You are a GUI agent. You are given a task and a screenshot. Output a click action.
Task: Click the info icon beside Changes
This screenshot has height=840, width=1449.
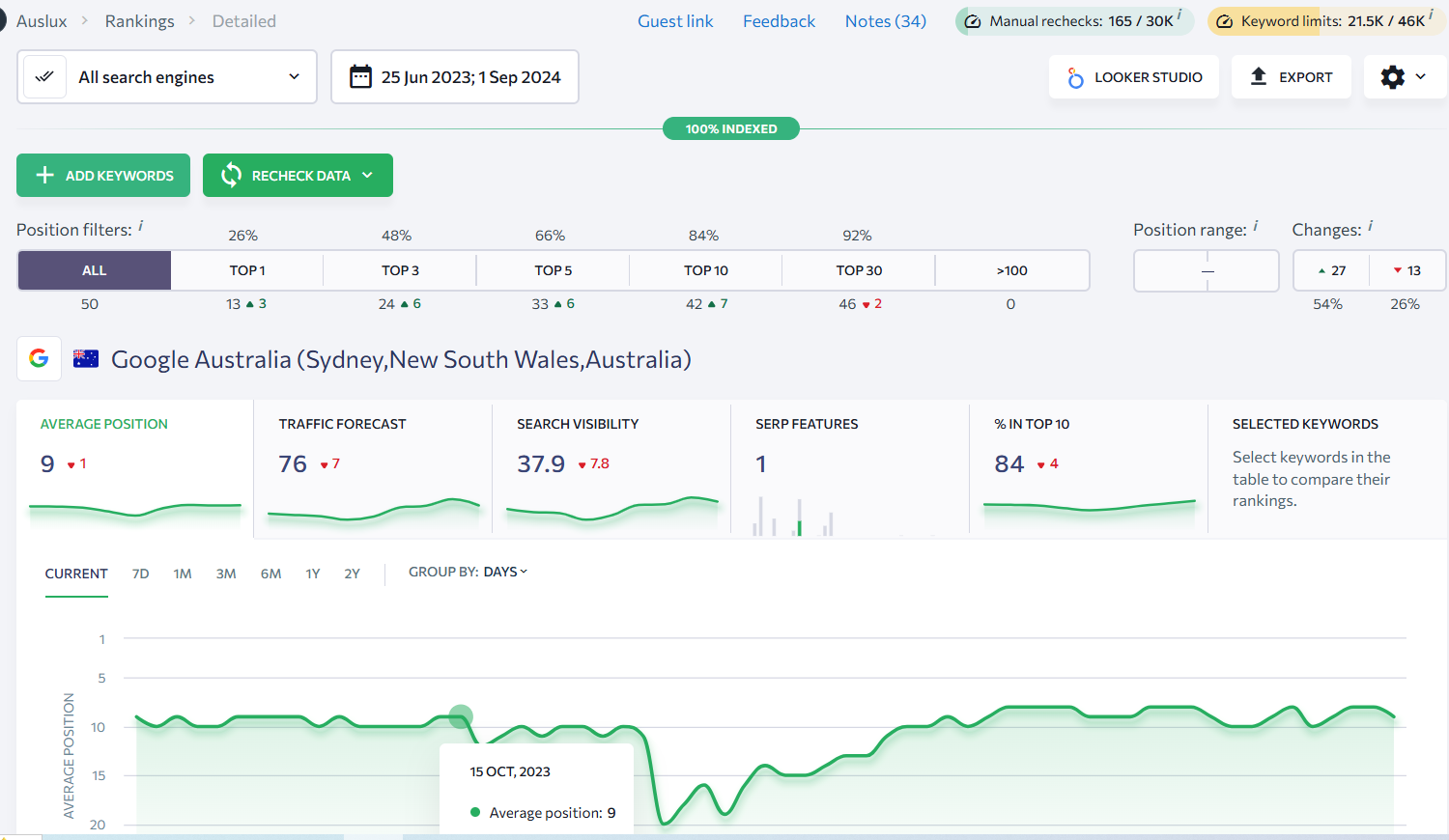pyautogui.click(x=1370, y=225)
